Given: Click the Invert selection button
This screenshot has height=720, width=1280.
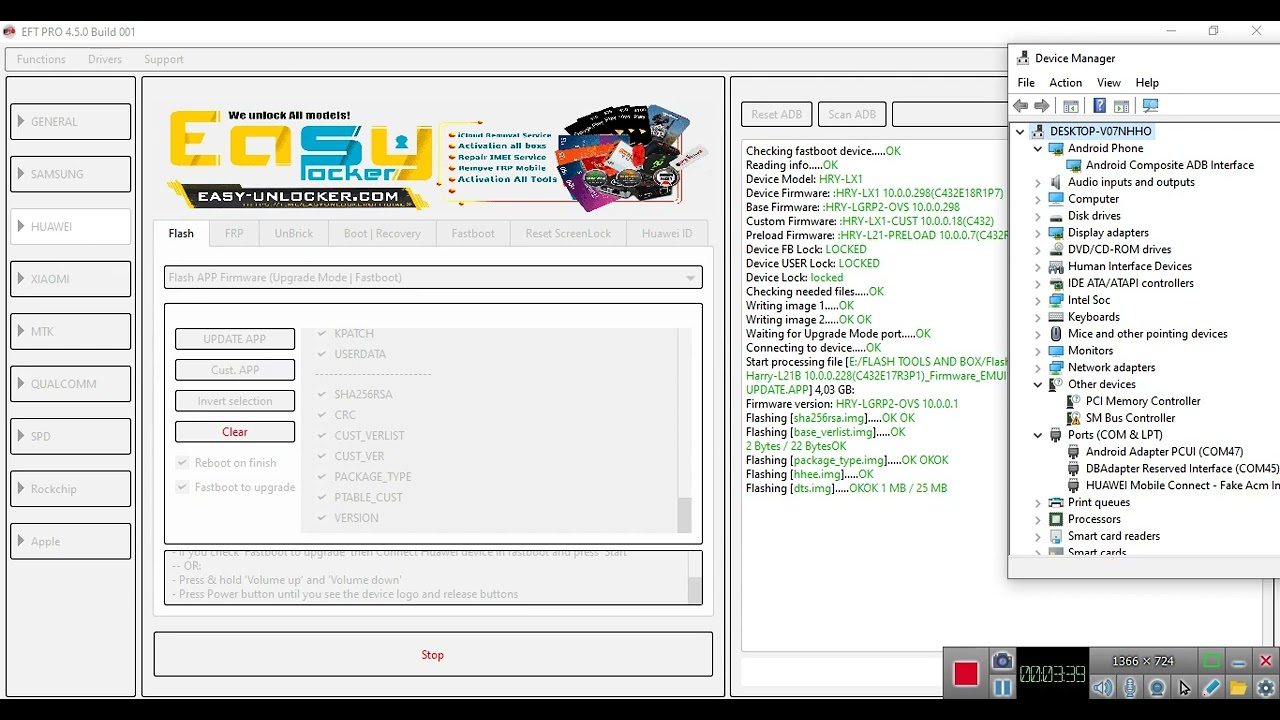Looking at the screenshot, I should 235,401.
